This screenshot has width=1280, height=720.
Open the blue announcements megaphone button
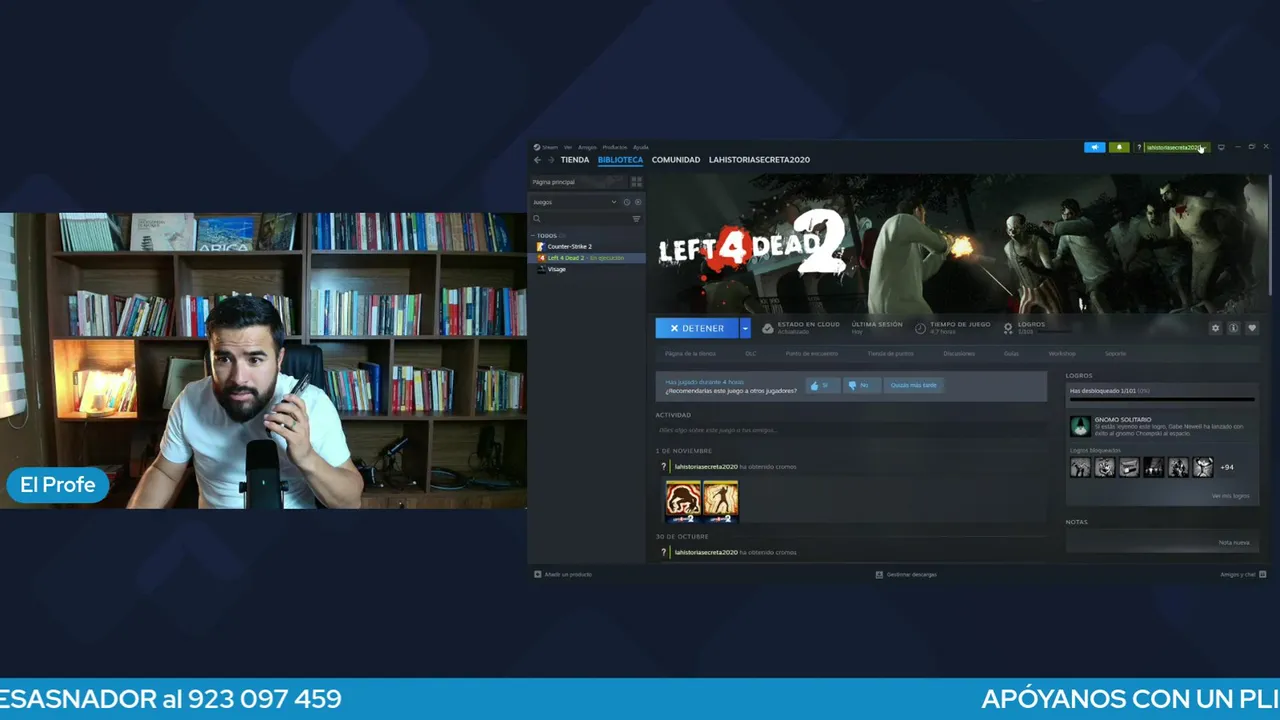[x=1095, y=147]
